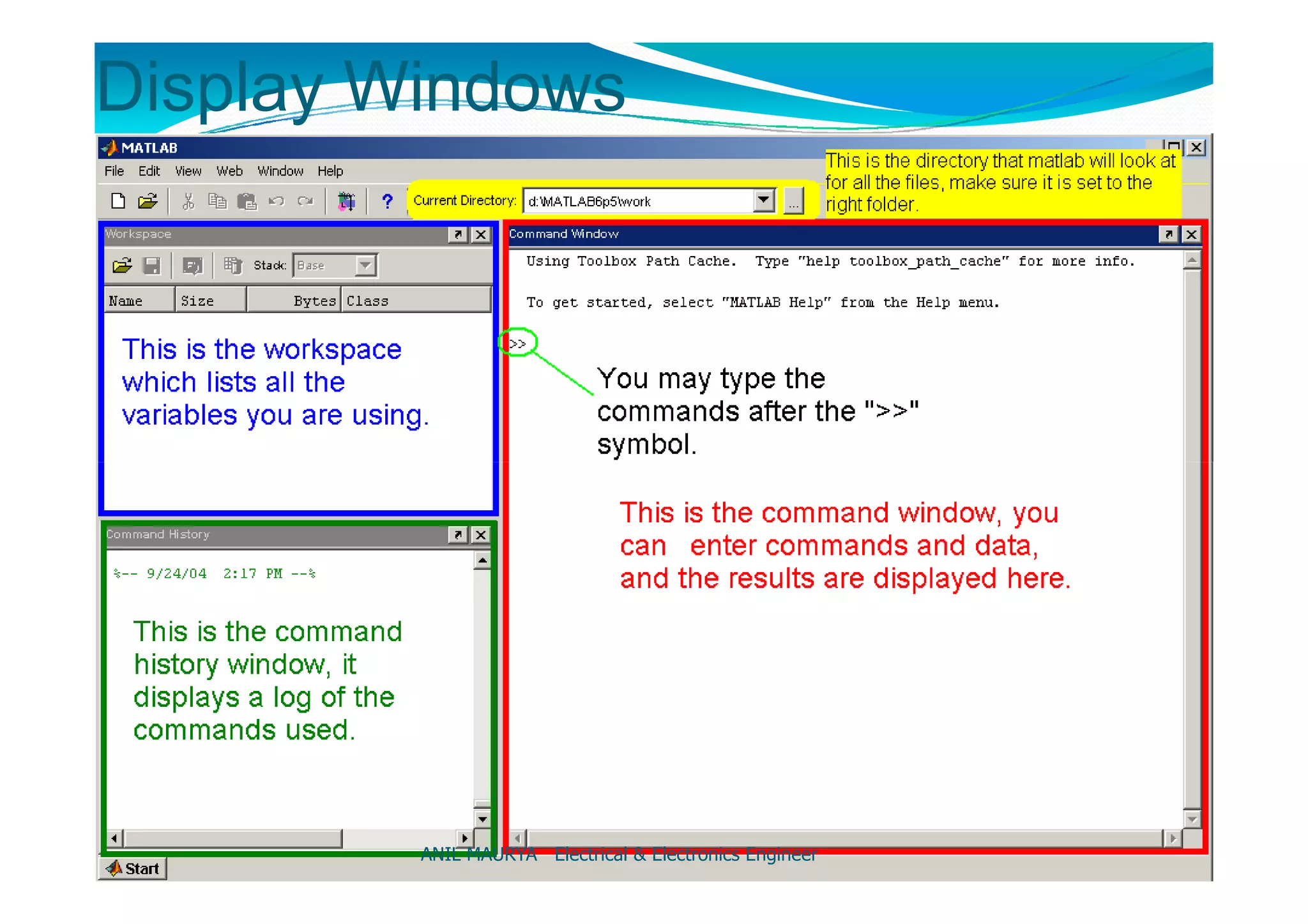The width and height of the screenshot is (1308, 924).
Task: Click Command Window vertical scrollbar thumb
Action: tap(1192, 538)
